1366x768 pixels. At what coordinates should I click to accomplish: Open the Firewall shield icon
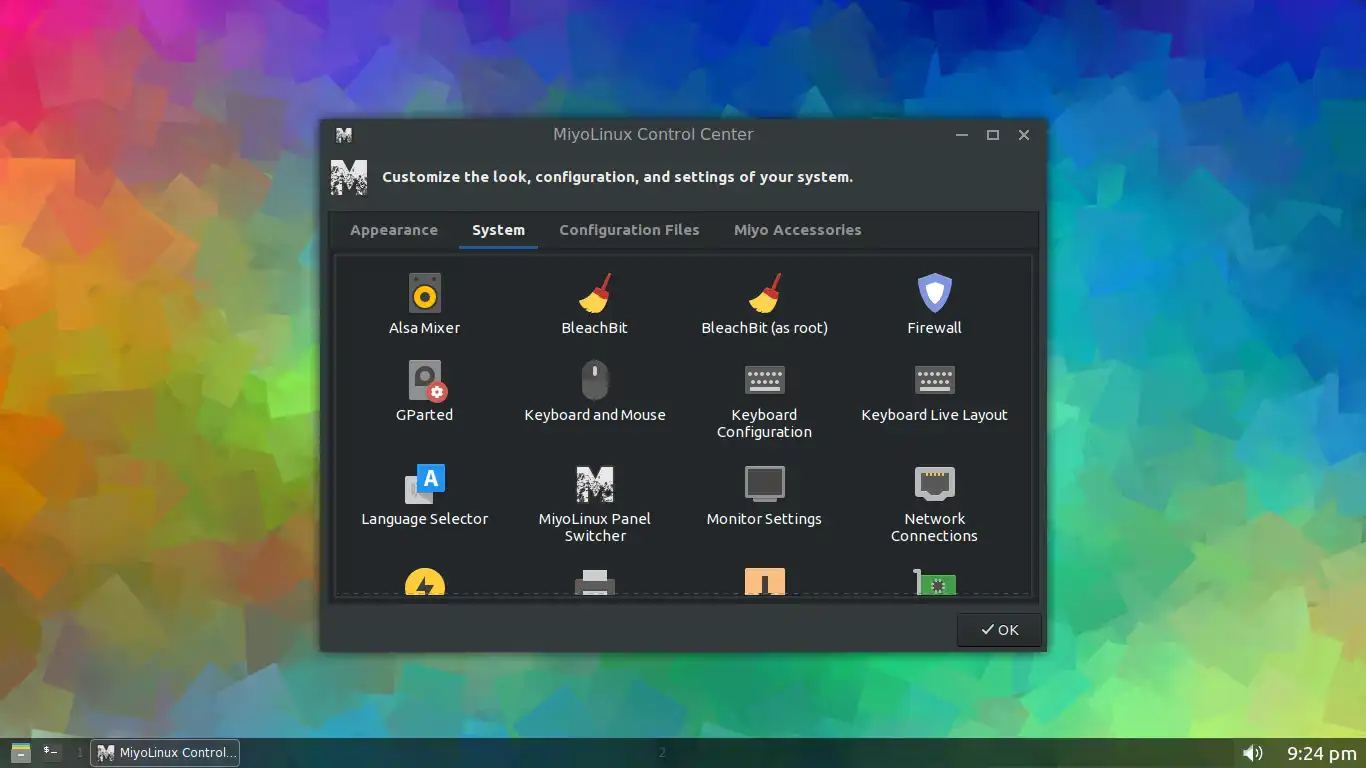[x=935, y=294]
